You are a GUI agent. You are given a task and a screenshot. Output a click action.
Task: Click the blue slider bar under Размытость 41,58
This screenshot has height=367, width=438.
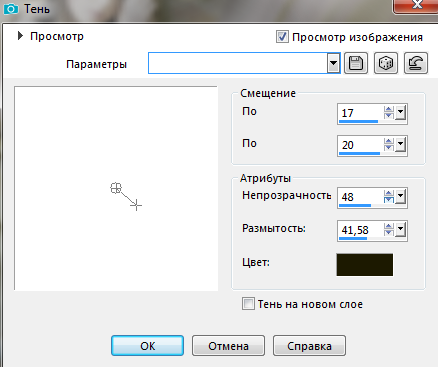[353, 238]
